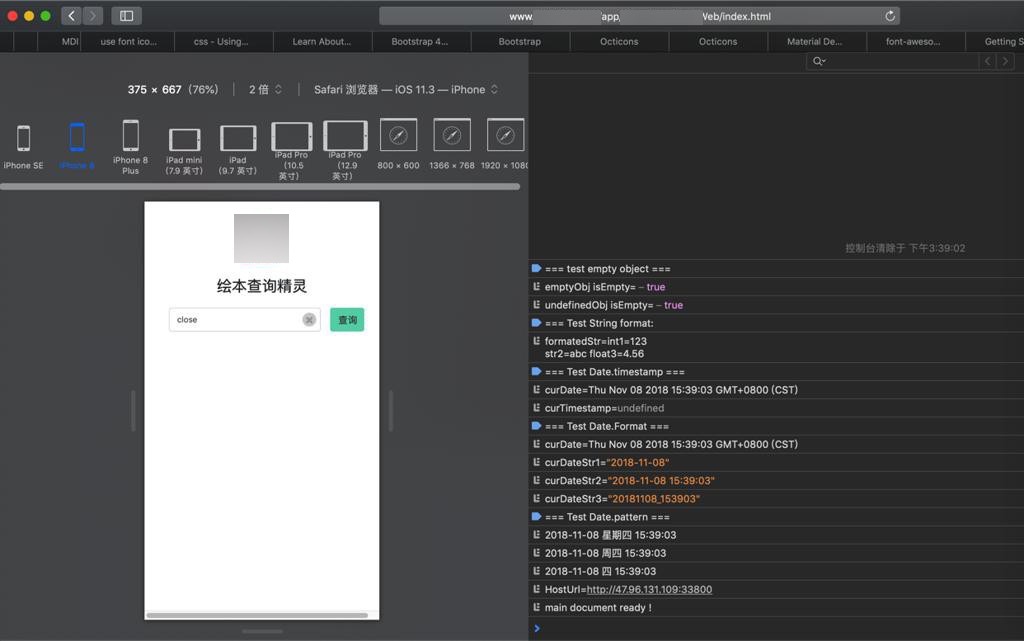Switch to the 'Material De...' tab
This screenshot has width=1024, height=641.
(814, 41)
